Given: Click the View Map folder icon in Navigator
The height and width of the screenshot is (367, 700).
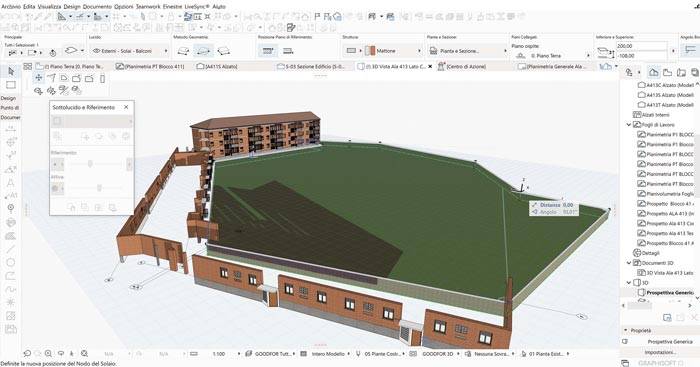Looking at the screenshot, I should point(667,72).
